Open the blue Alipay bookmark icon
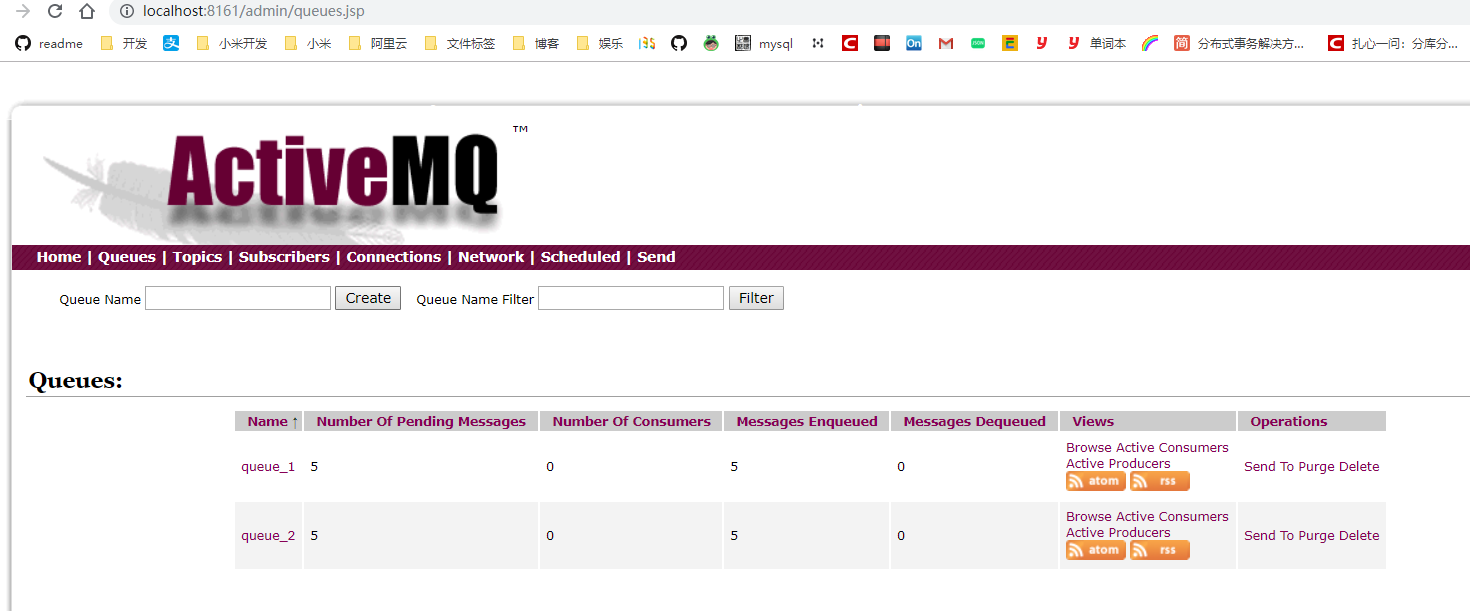 pyautogui.click(x=171, y=43)
